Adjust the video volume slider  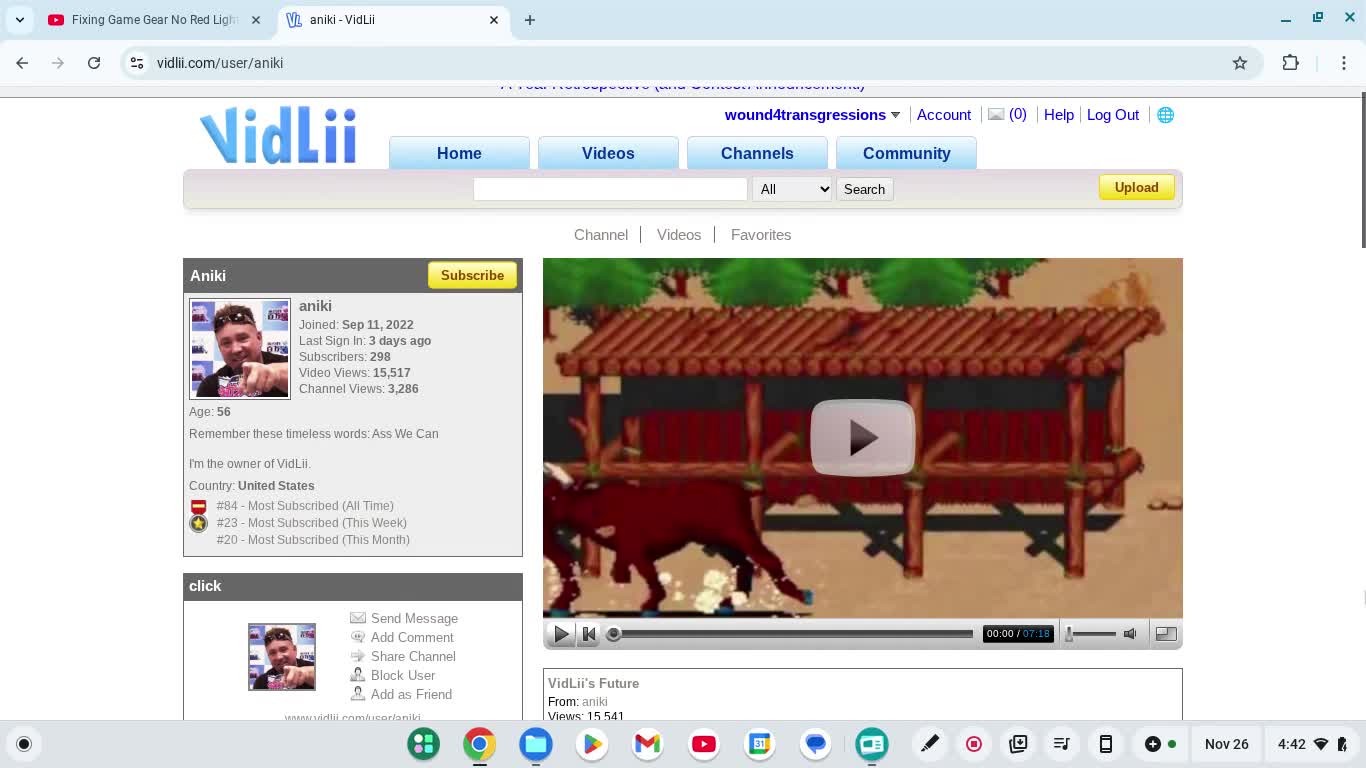coord(1090,633)
